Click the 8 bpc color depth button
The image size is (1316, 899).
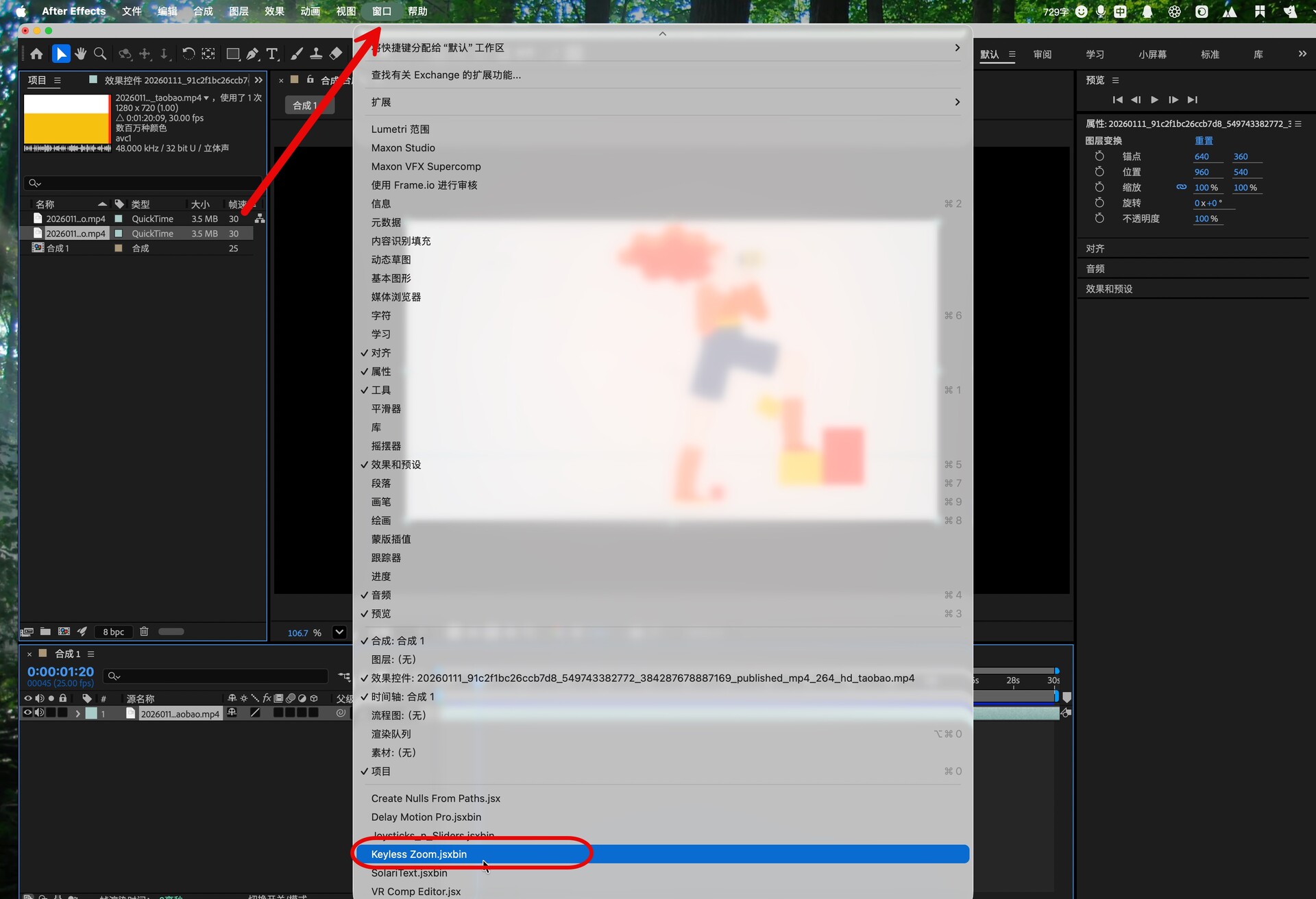113,632
